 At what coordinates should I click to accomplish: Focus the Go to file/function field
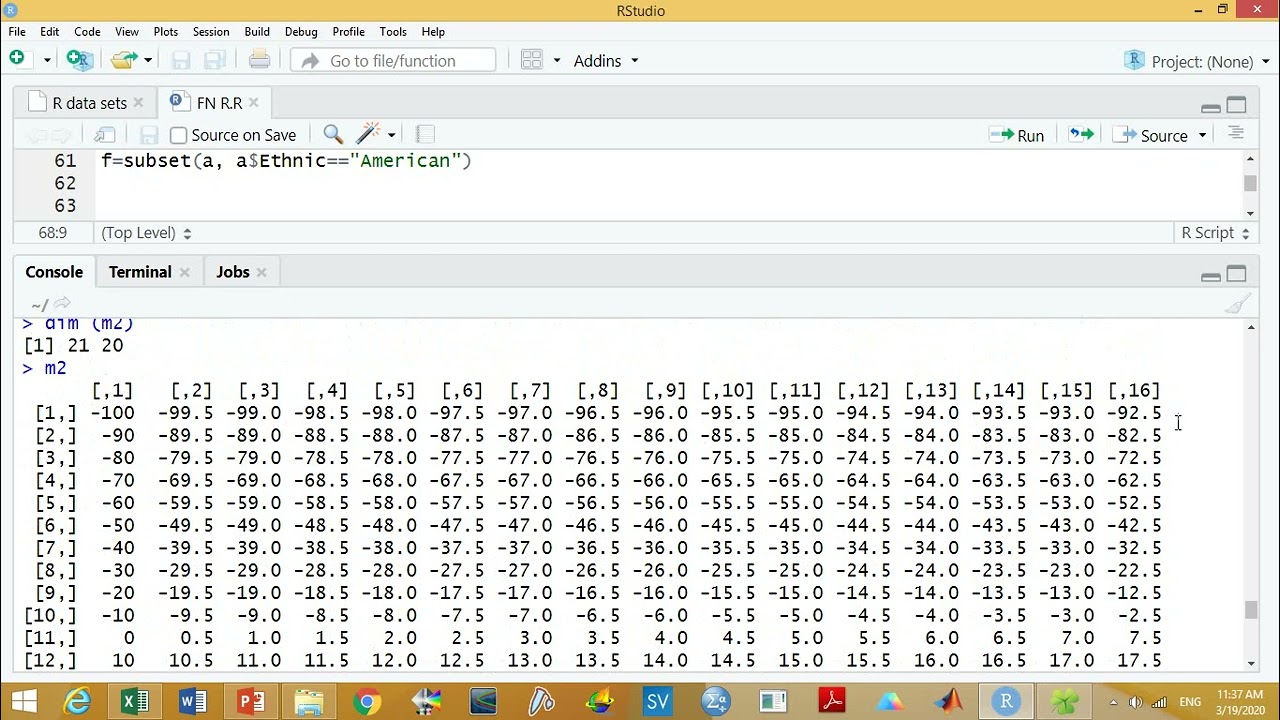pyautogui.click(x=393, y=61)
